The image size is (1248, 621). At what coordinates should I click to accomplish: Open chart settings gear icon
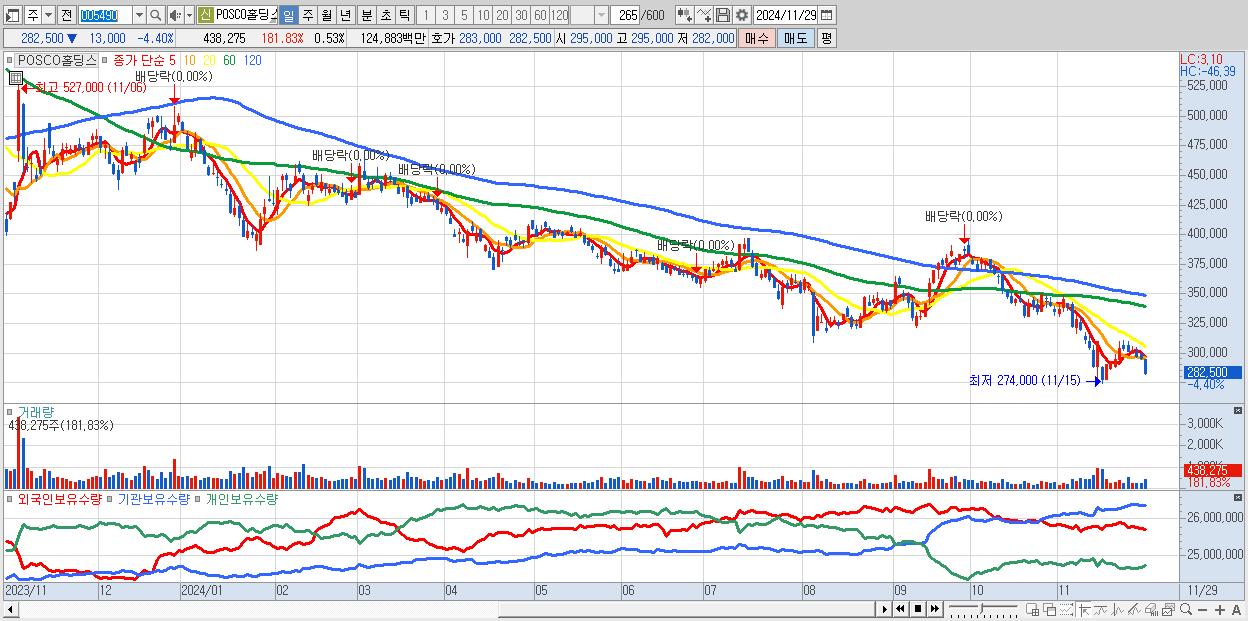coord(741,15)
